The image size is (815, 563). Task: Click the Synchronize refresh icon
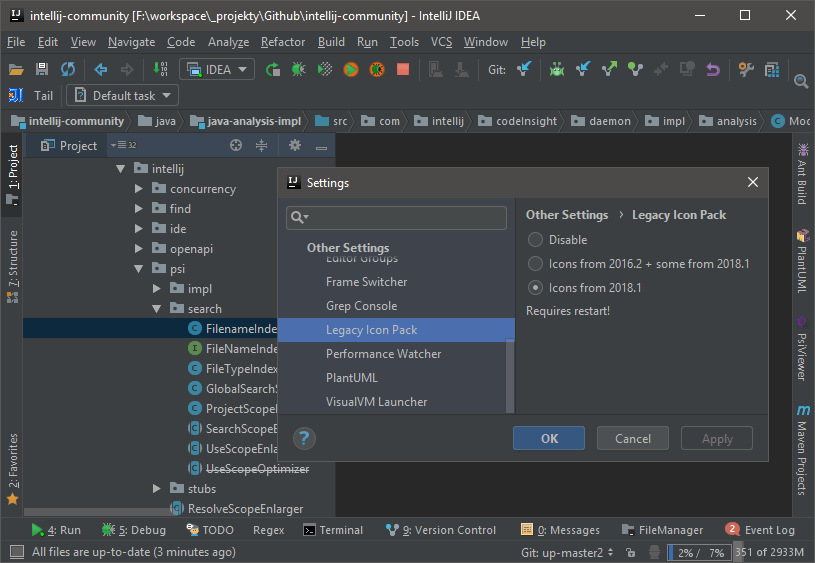pos(68,69)
